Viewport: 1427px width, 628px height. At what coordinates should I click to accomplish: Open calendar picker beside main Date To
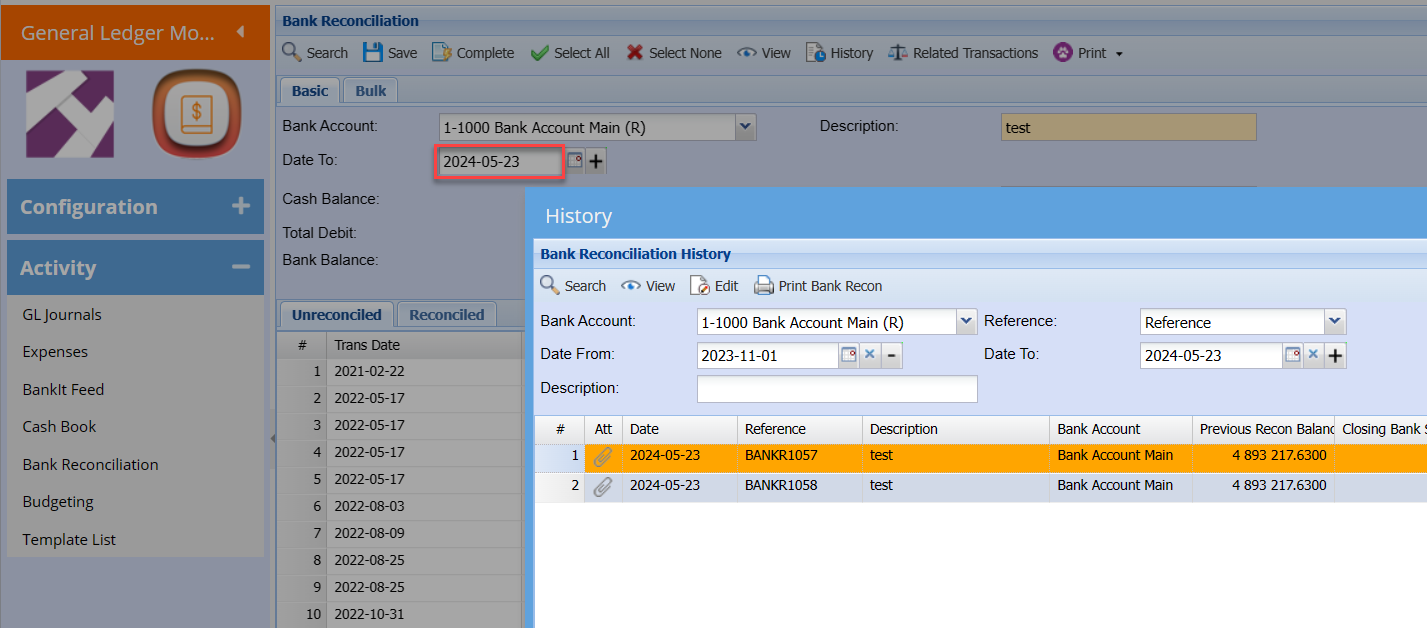(575, 161)
